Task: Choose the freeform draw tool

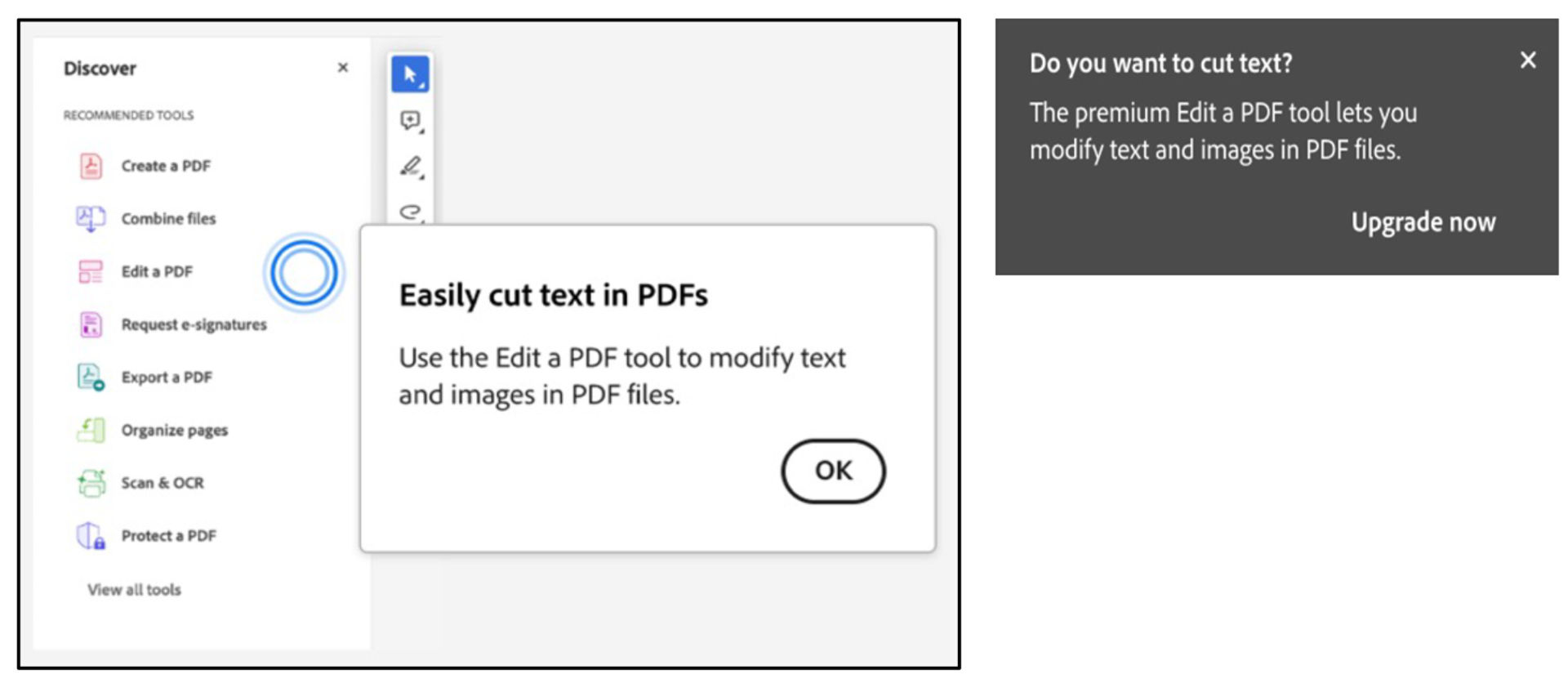Action: click(411, 214)
